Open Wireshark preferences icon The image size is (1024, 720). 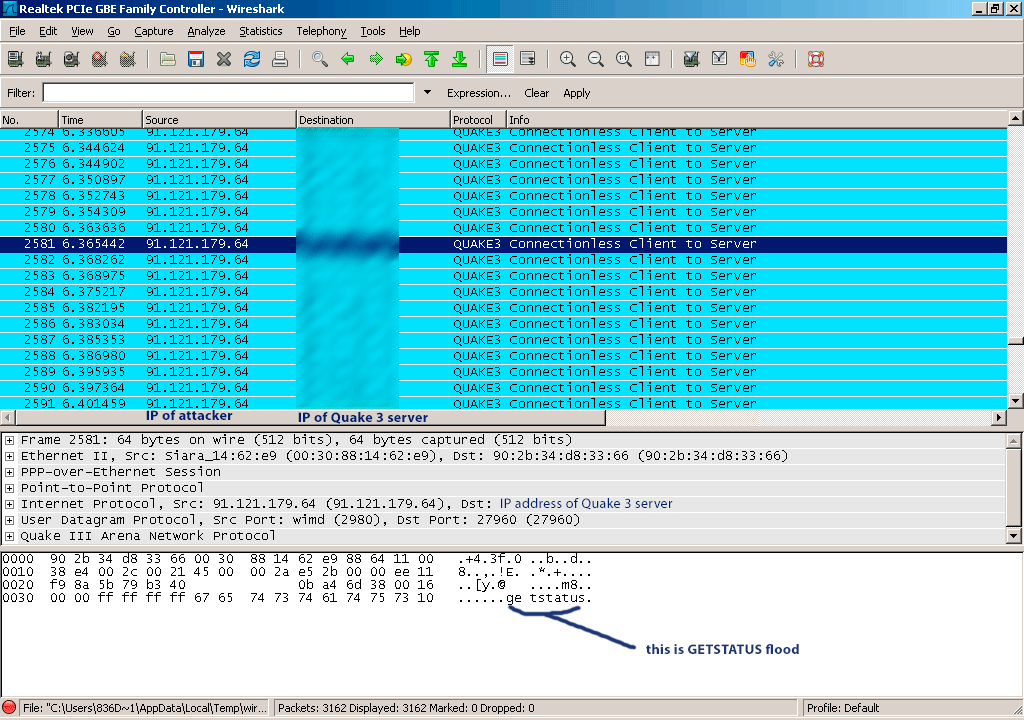[x=776, y=59]
